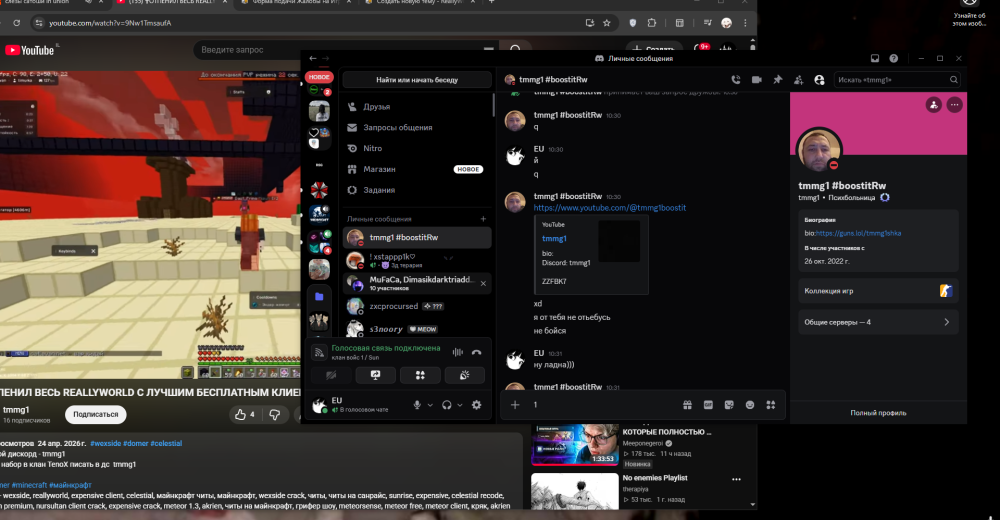
Task: Open the Discord inbox icon
Action: [875, 58]
